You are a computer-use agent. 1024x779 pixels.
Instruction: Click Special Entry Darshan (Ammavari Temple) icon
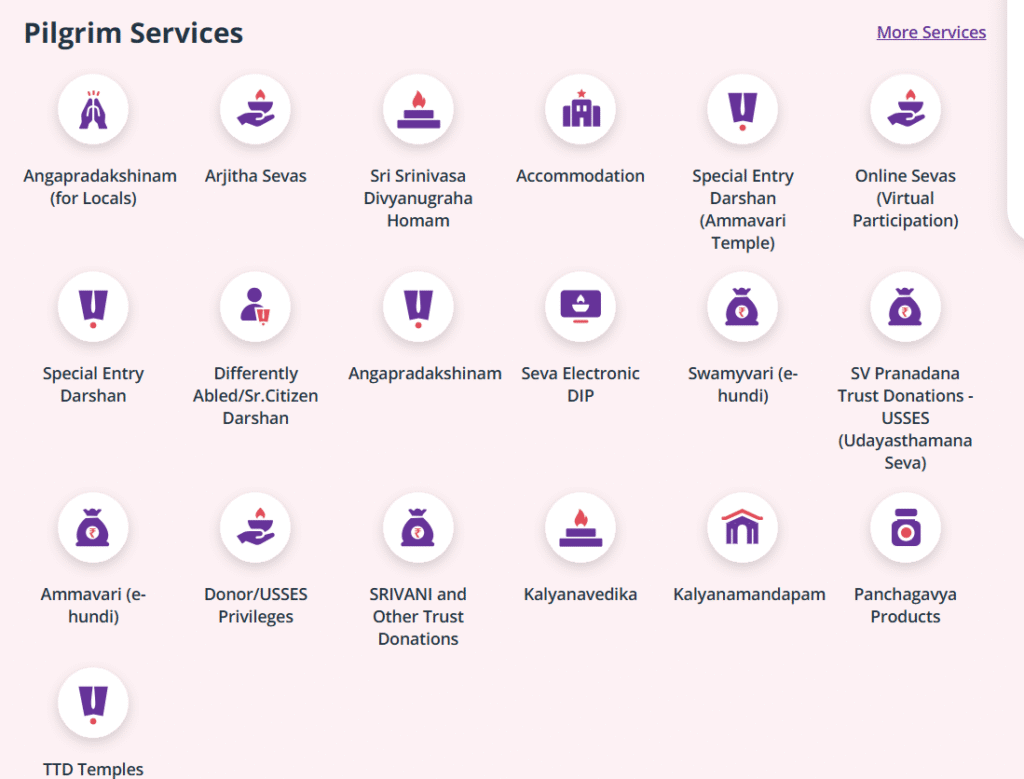click(743, 110)
